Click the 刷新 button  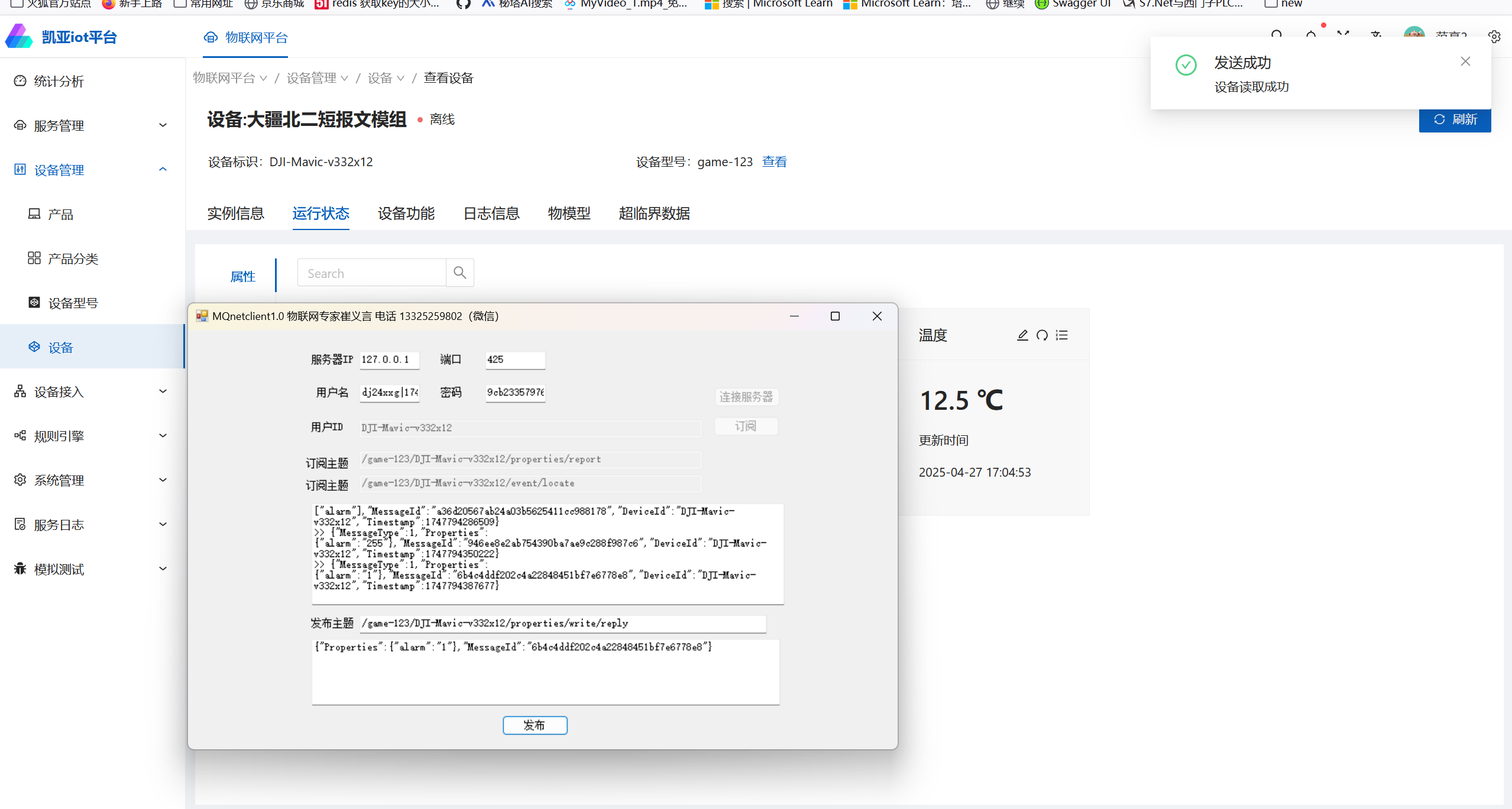[1455, 120]
